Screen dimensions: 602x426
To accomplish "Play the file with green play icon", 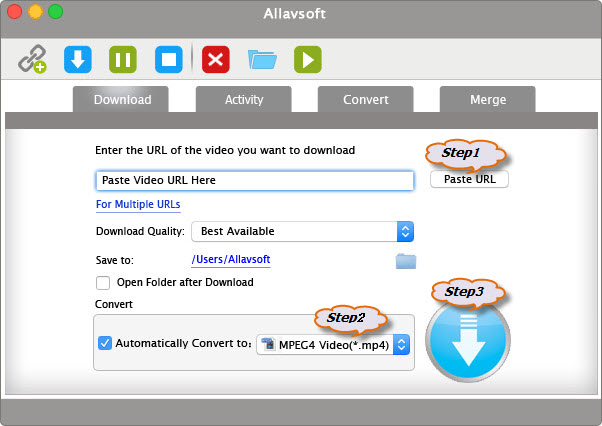I will (308, 59).
